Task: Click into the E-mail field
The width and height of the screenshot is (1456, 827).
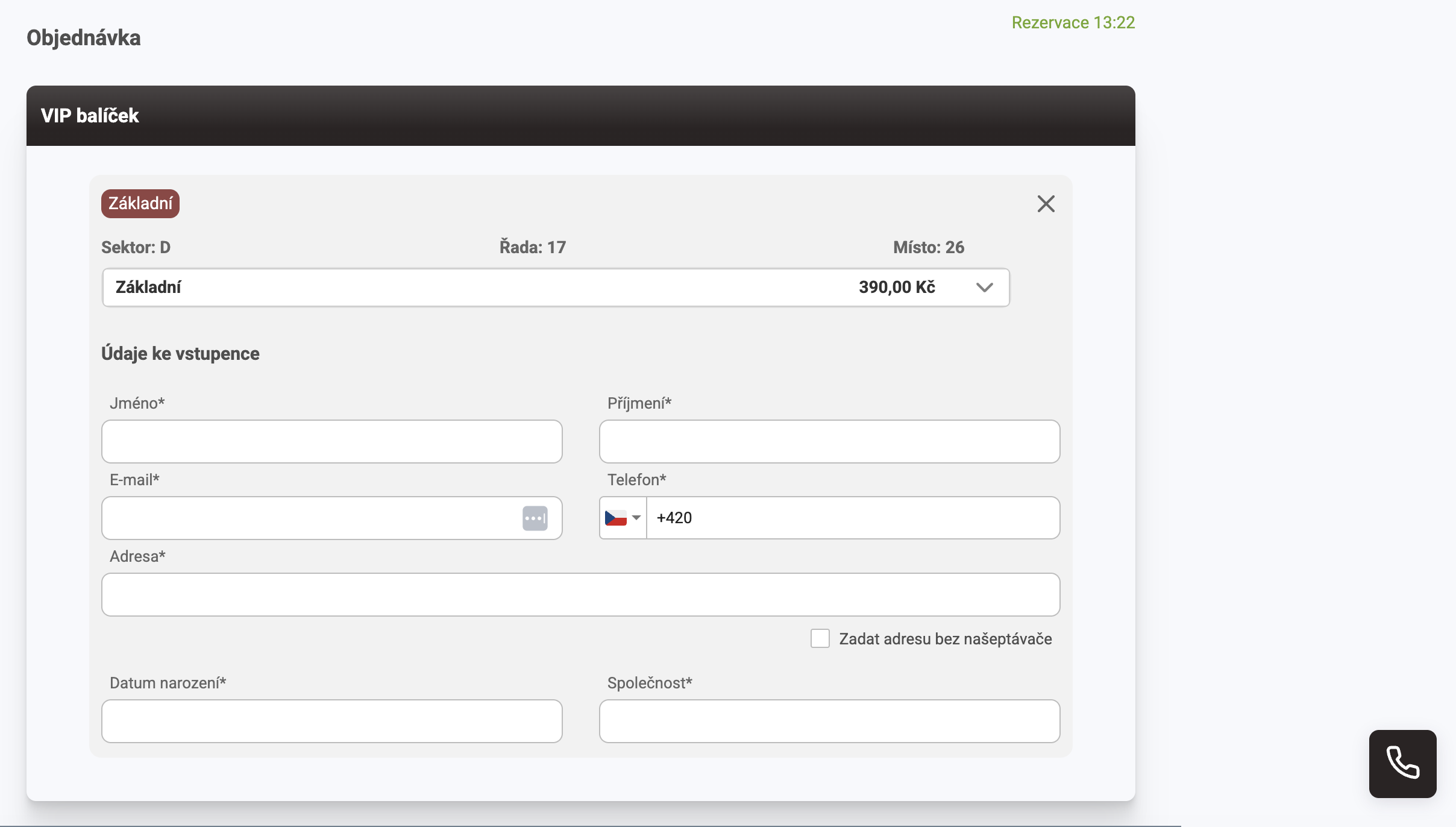Action: click(x=307, y=518)
